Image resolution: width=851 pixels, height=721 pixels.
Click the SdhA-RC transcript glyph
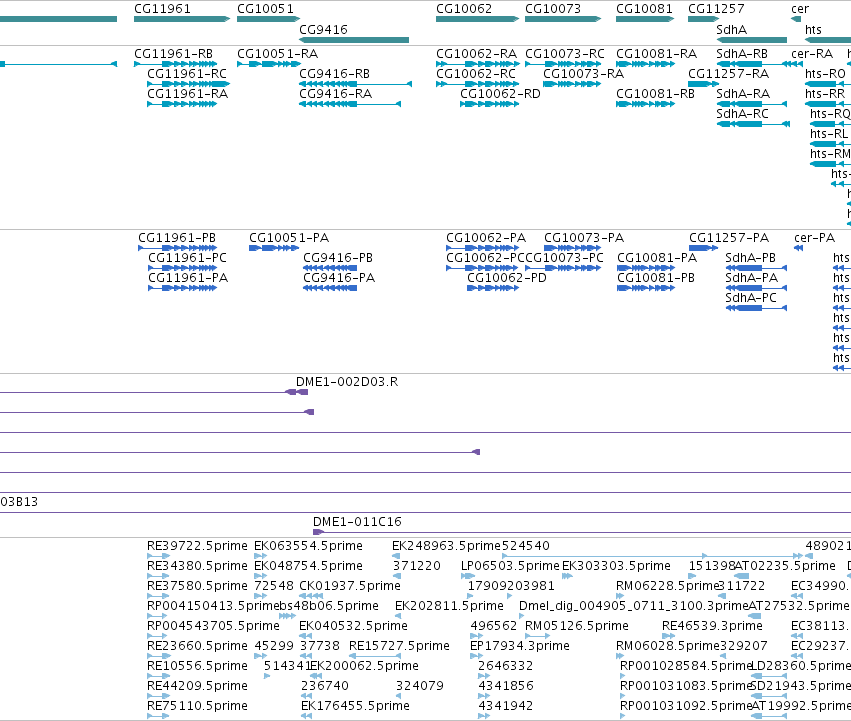(753, 124)
